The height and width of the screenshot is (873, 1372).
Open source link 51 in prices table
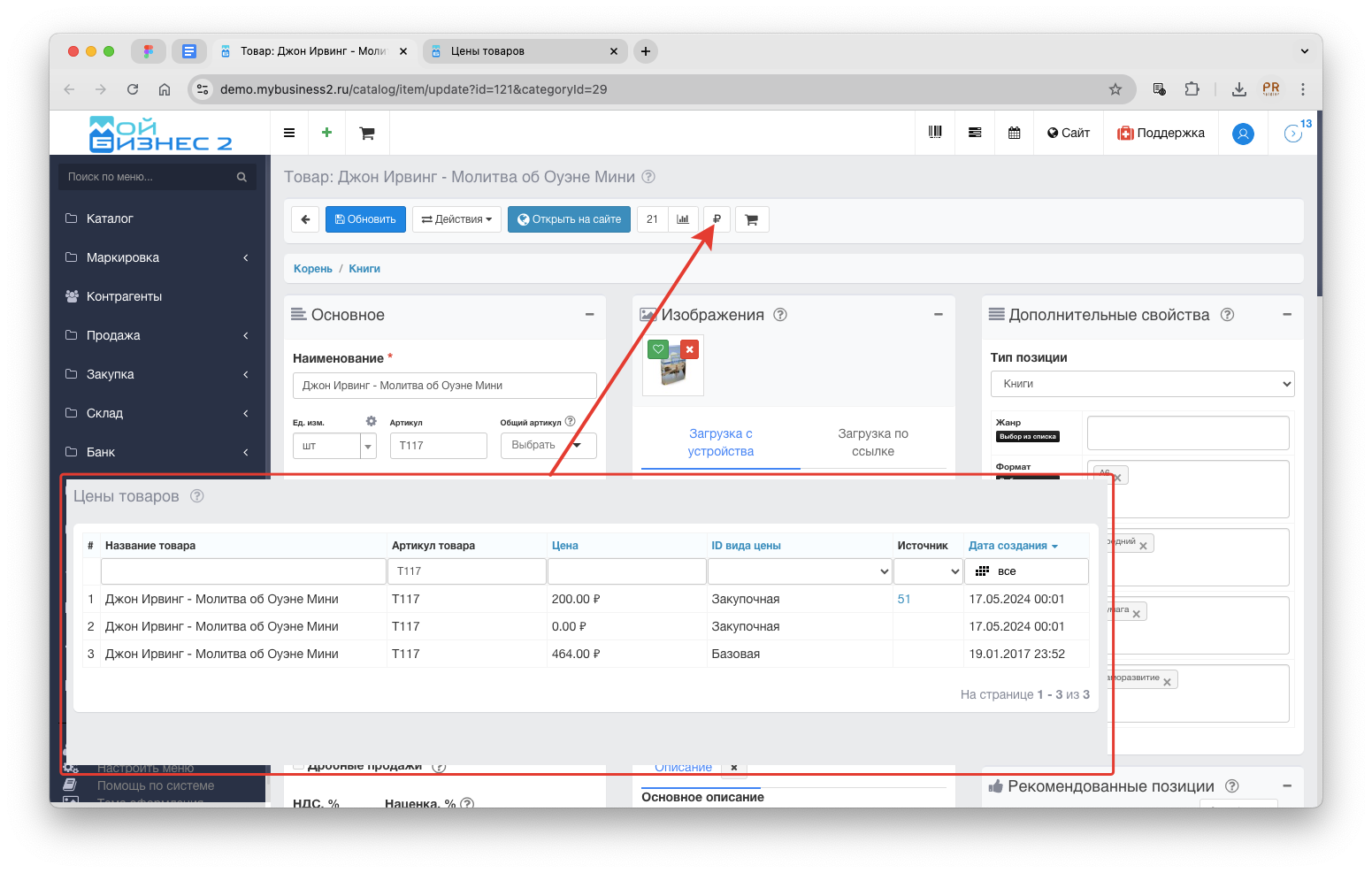[x=904, y=599]
